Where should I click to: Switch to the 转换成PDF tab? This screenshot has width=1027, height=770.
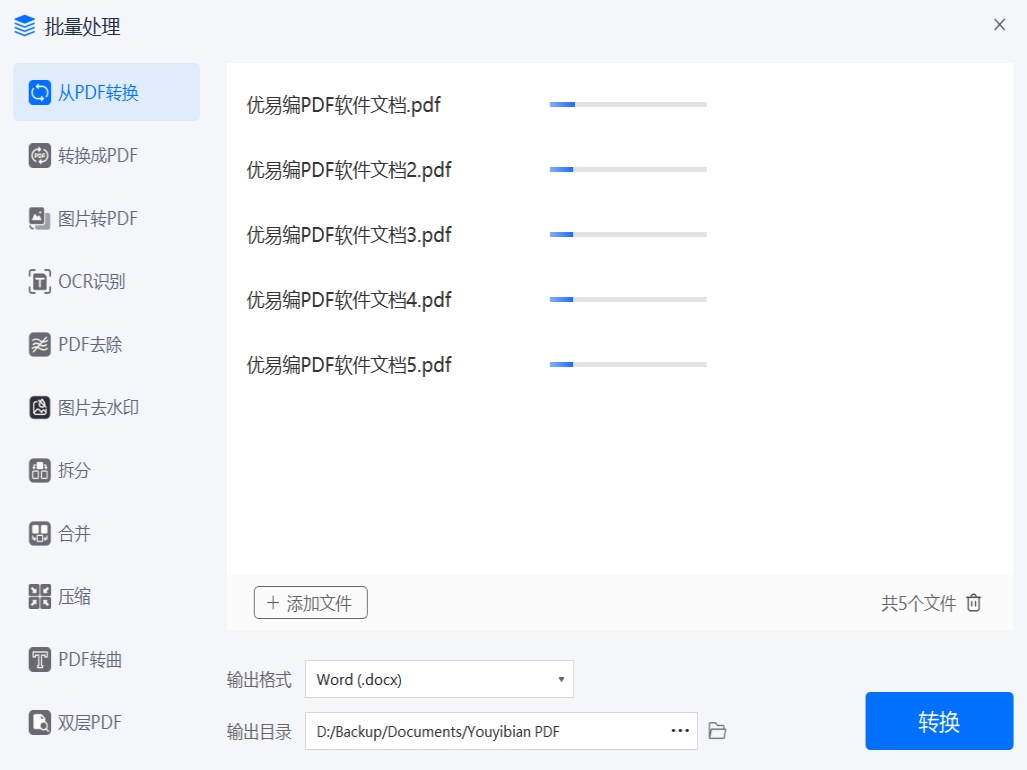97,156
